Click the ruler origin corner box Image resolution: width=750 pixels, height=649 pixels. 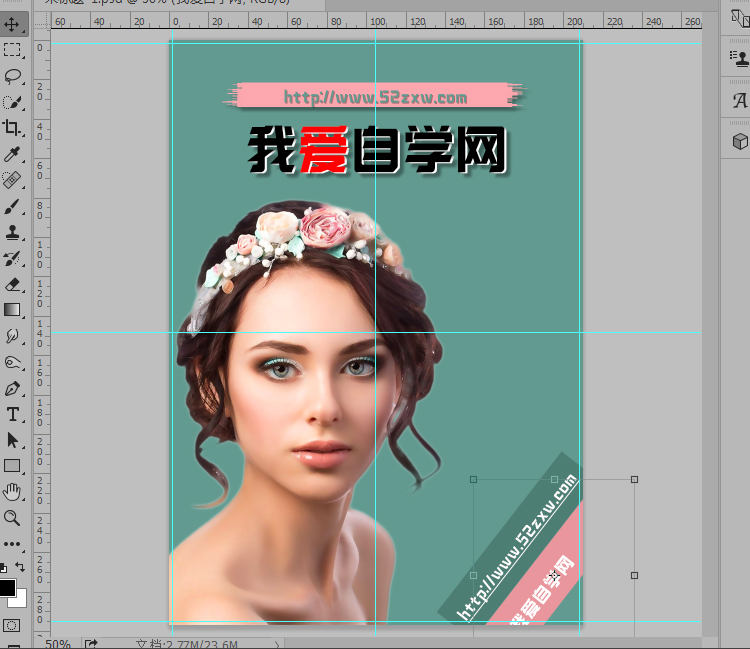[x=42, y=21]
